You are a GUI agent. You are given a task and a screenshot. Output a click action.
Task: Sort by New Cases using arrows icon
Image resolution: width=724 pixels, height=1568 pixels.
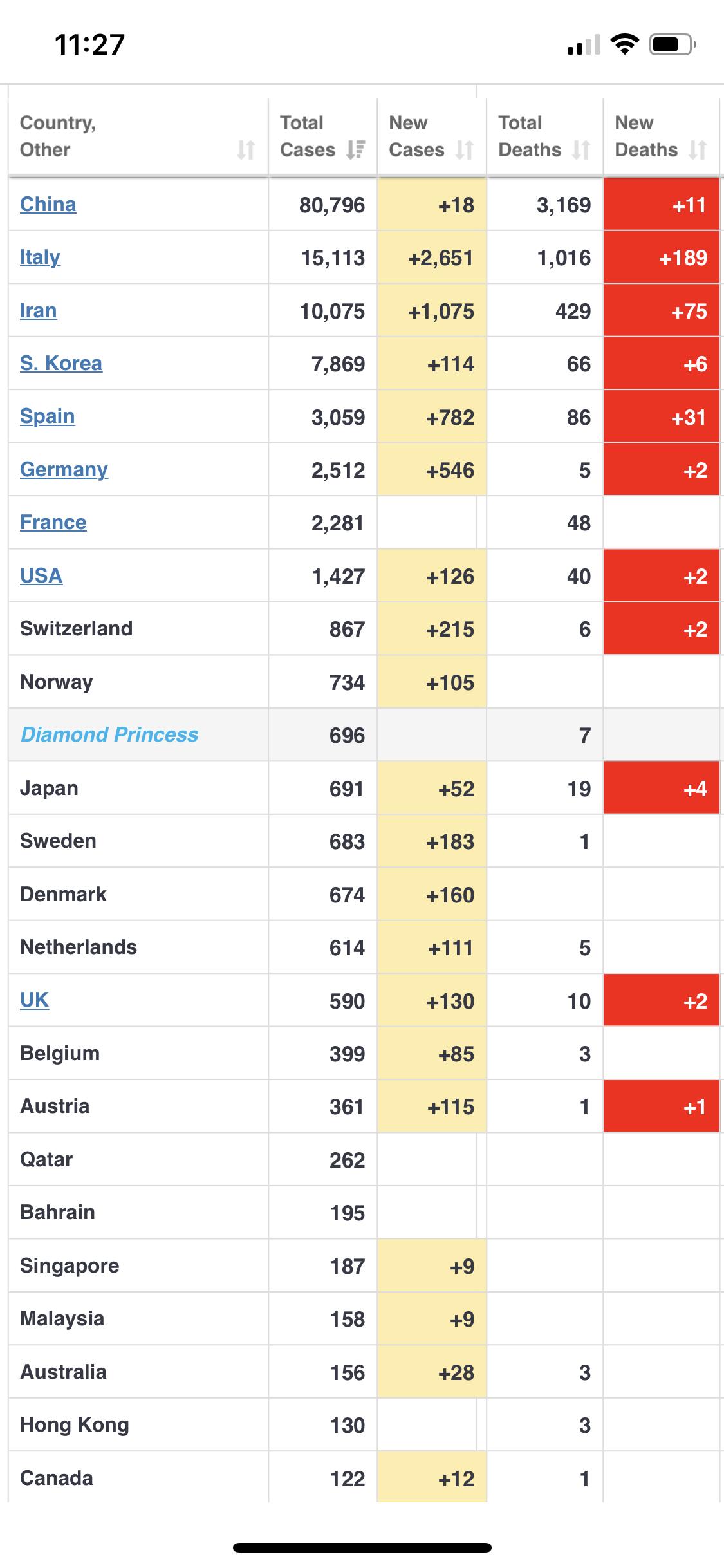pos(465,150)
